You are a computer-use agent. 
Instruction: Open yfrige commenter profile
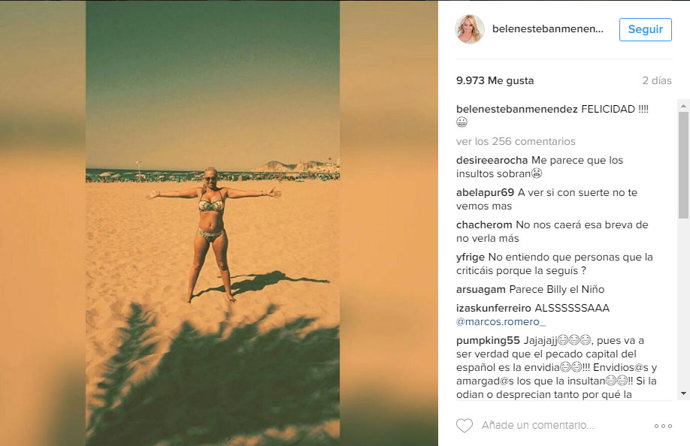(x=470, y=257)
